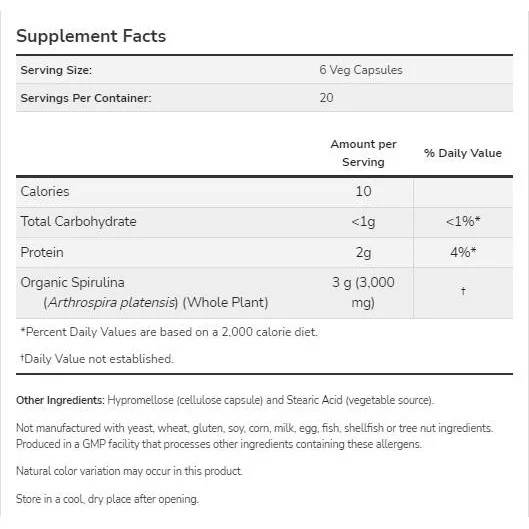Select the Calories row label

click(45, 191)
